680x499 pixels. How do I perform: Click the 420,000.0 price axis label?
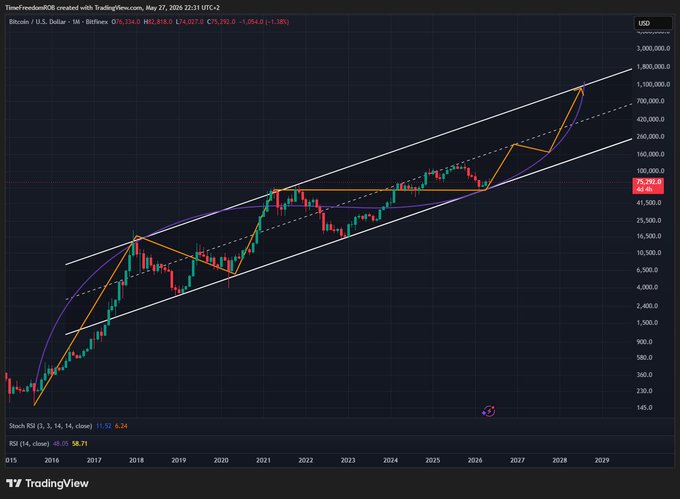tap(650, 119)
